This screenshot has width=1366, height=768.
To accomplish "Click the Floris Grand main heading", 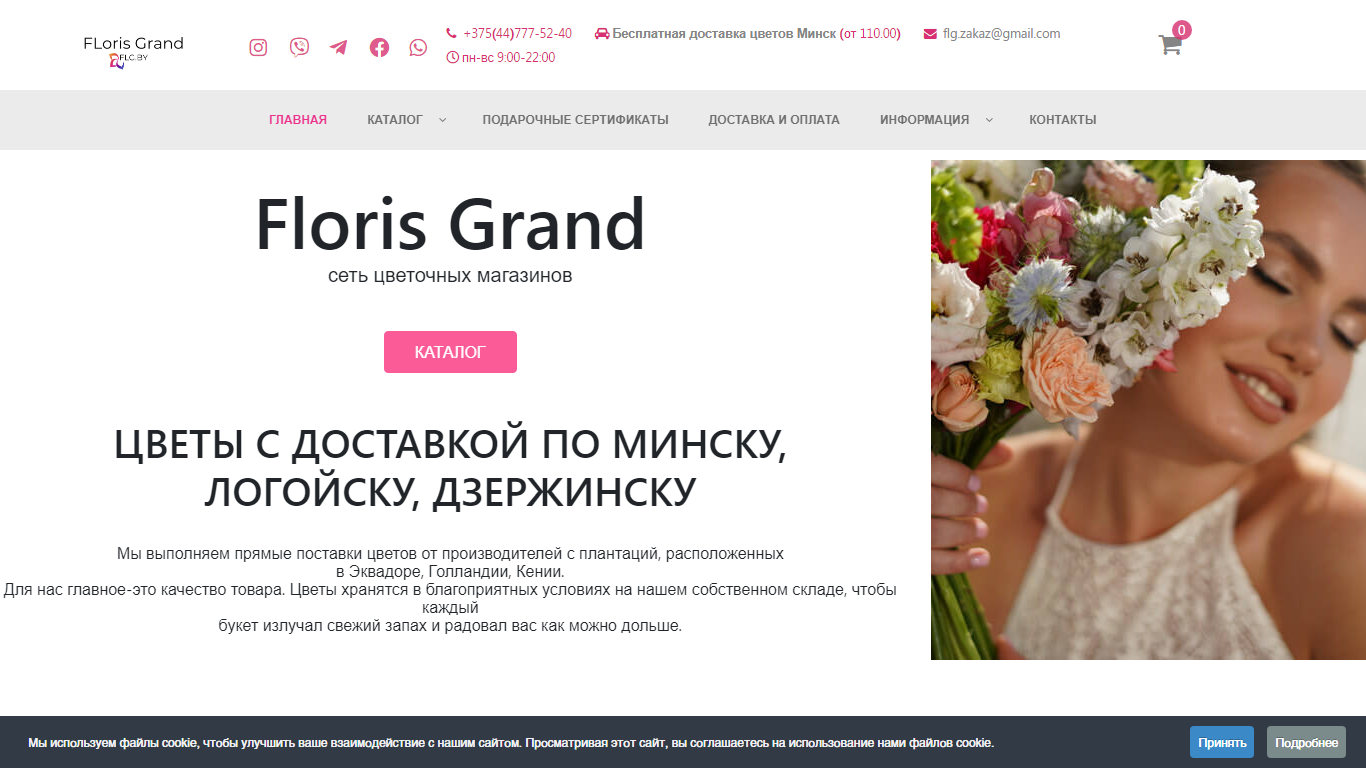I will (x=450, y=224).
